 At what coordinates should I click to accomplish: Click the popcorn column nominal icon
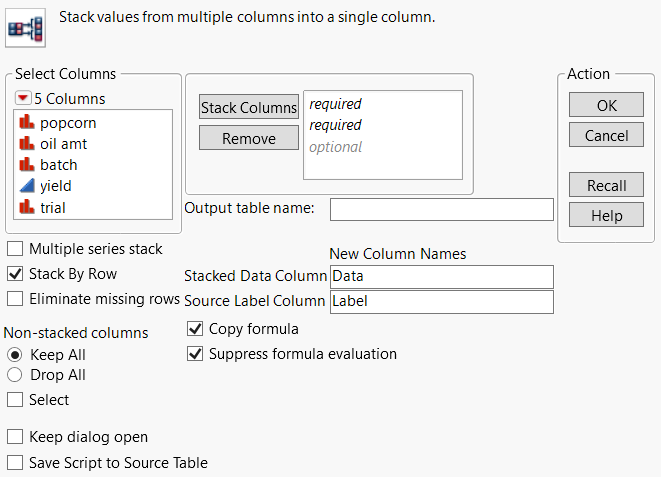tap(27, 123)
